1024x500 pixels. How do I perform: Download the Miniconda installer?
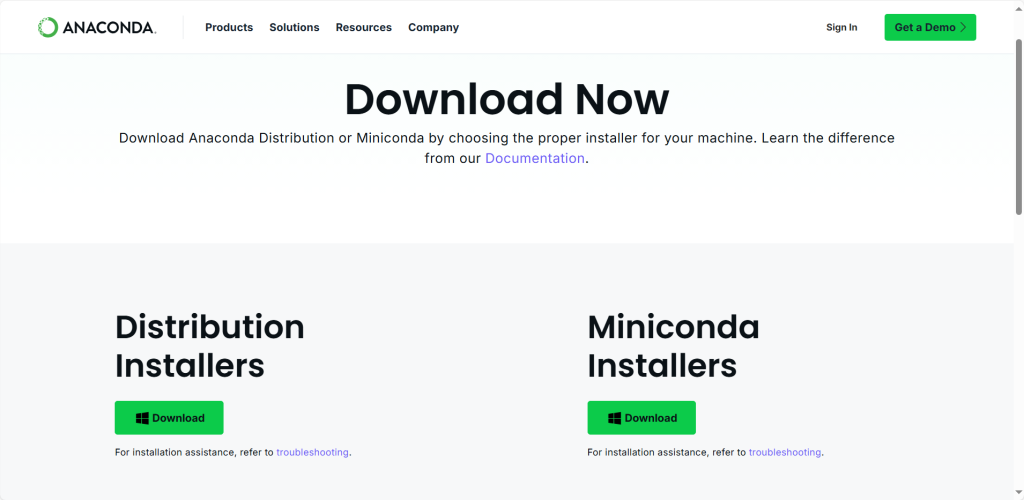tap(641, 418)
